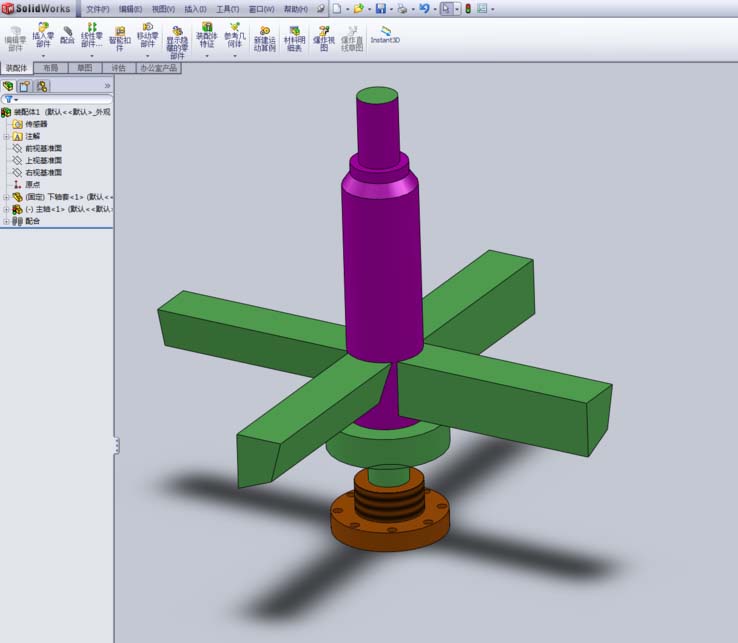Switch to the Sketch (草图) tab

click(x=85, y=68)
